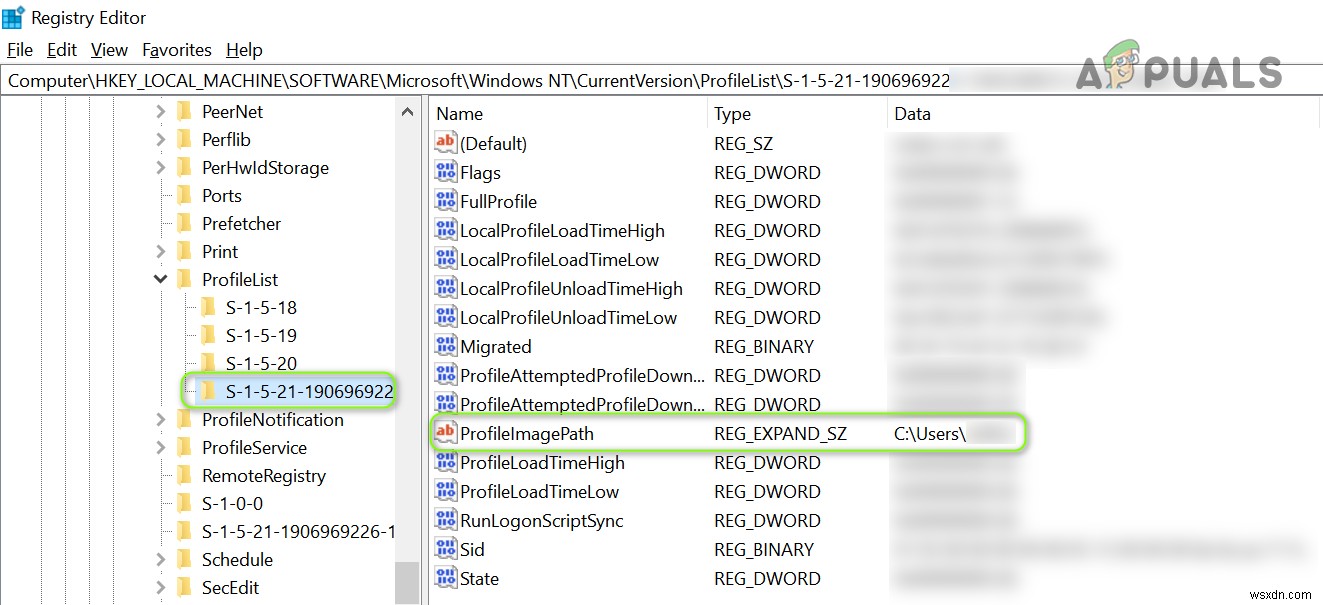Click the Registry Editor title bar app icon
Viewport: 1323px width, 605px height.
pos(13,18)
